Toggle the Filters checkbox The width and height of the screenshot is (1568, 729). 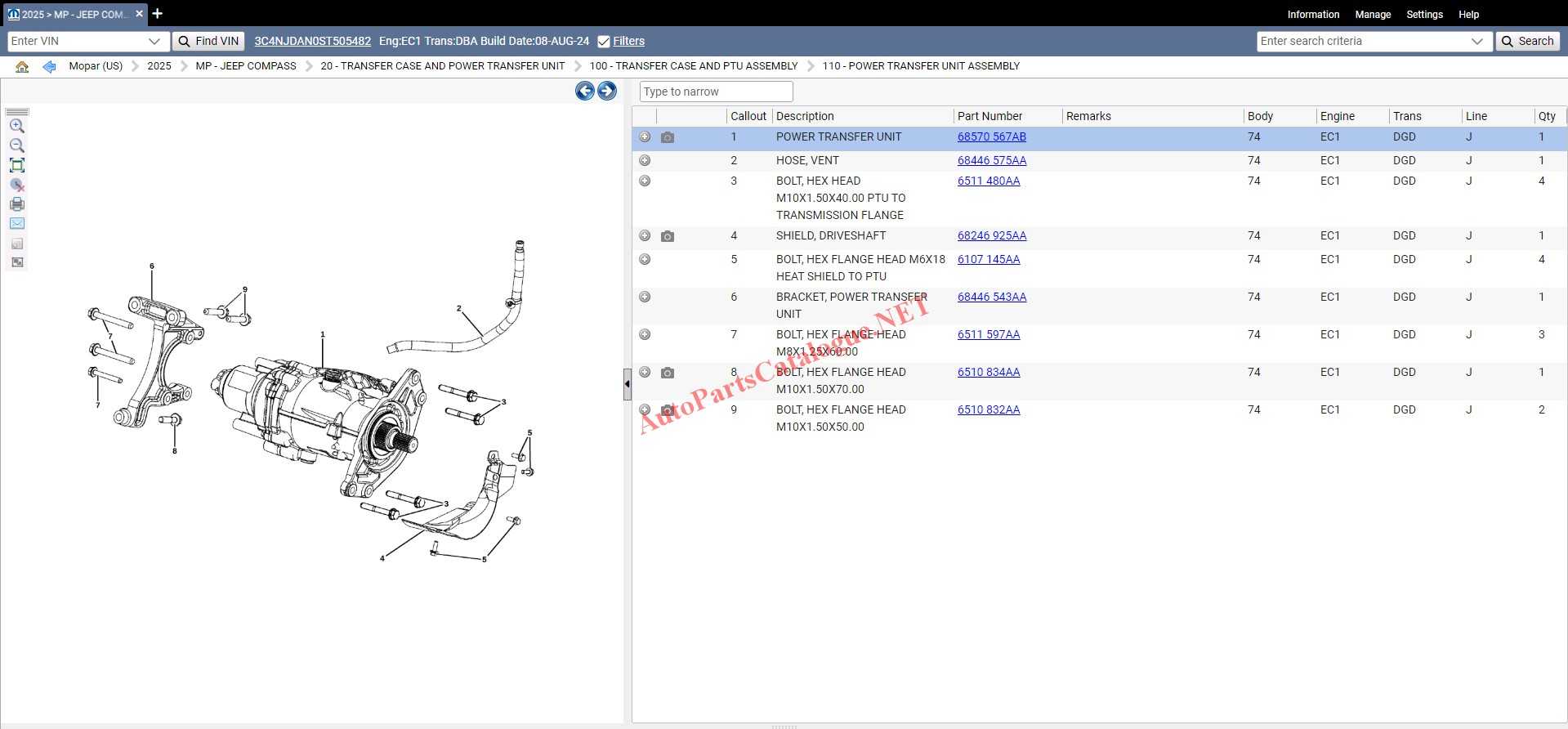pos(604,42)
